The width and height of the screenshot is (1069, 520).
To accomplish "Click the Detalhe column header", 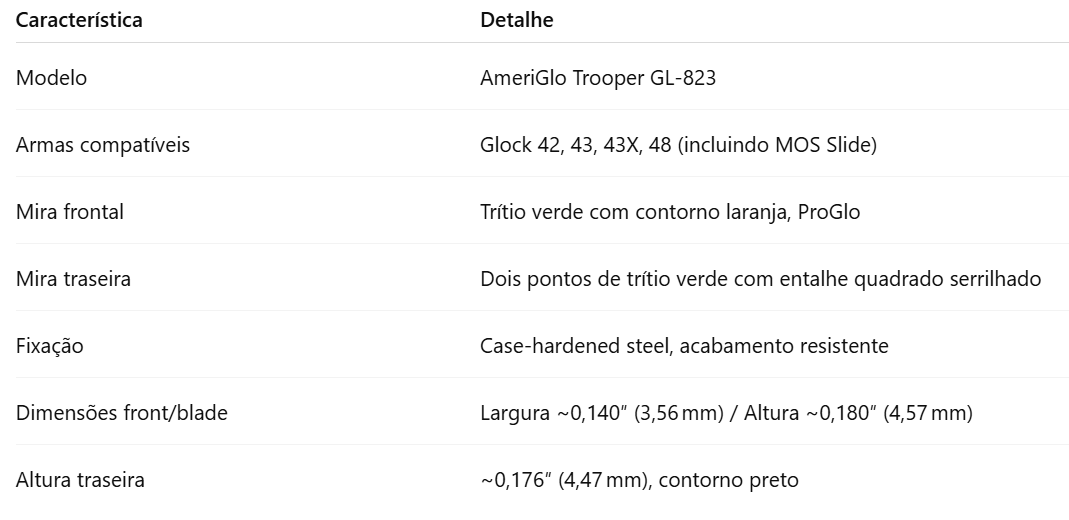I will [x=516, y=20].
